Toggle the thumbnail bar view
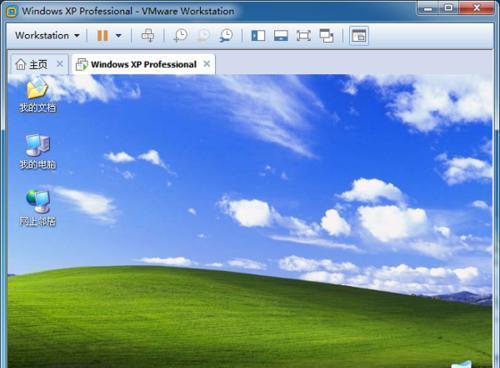This screenshot has height=368, width=500. (281, 35)
